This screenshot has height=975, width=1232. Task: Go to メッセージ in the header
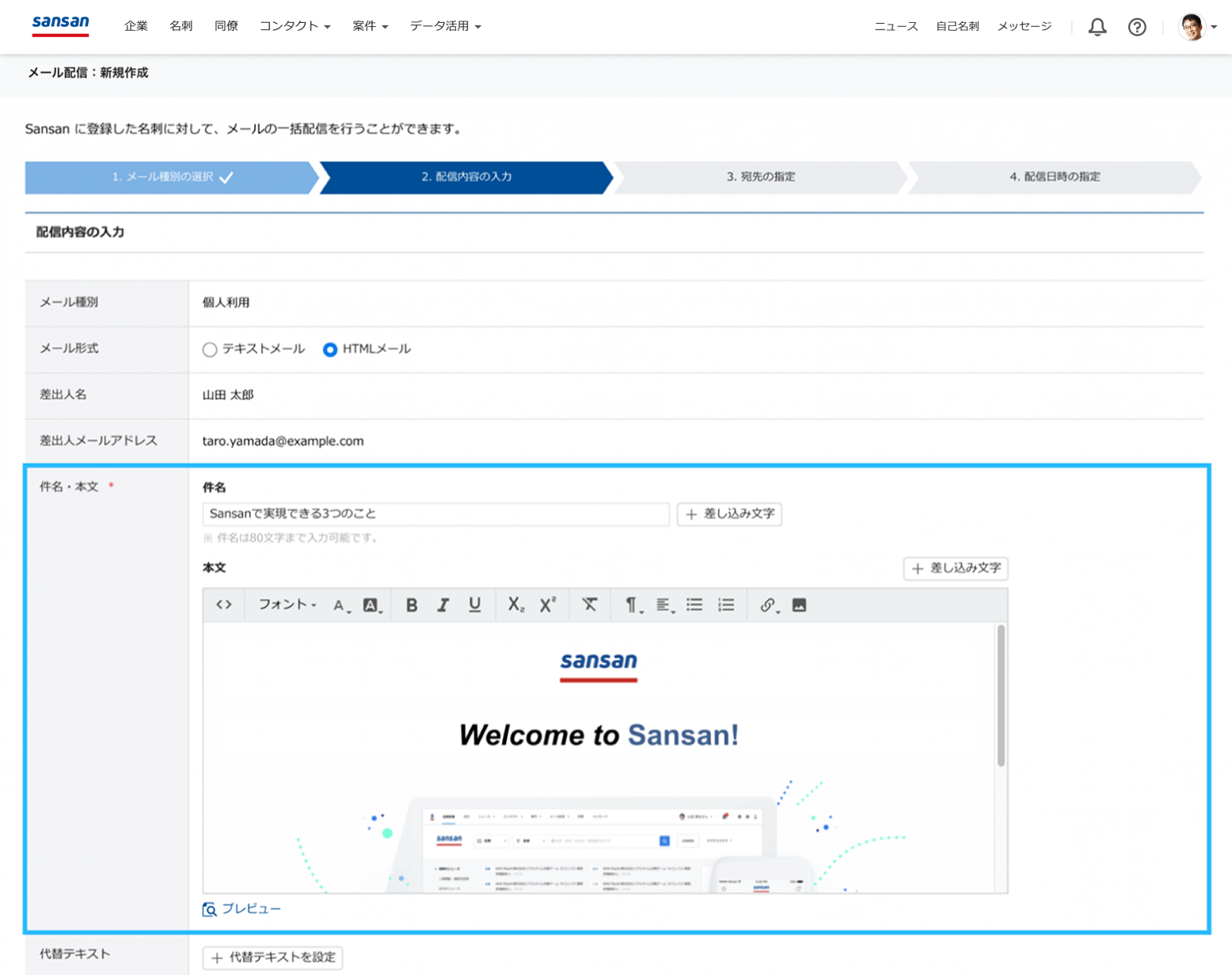click(x=1025, y=26)
